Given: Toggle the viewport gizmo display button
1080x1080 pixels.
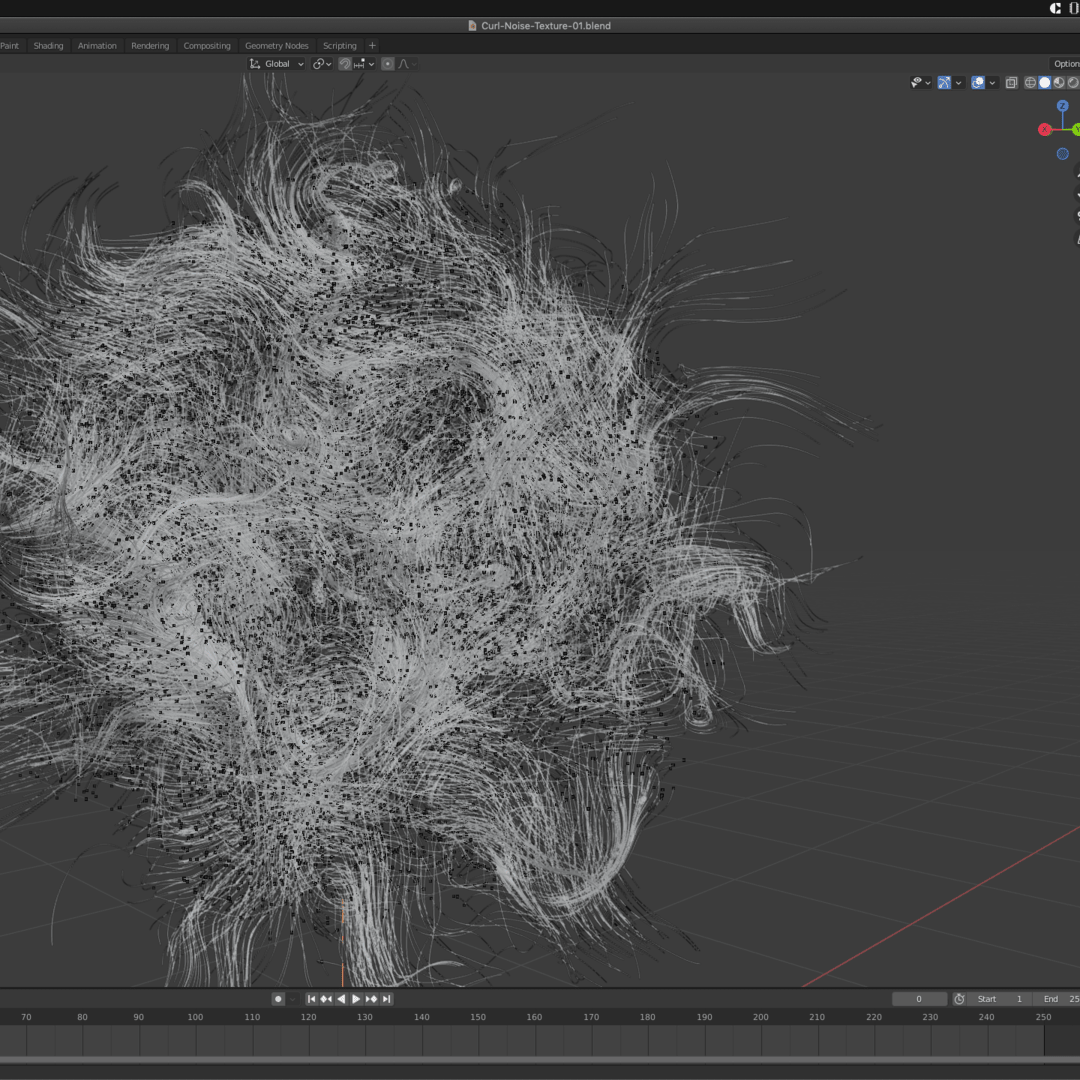Looking at the screenshot, I should (944, 83).
